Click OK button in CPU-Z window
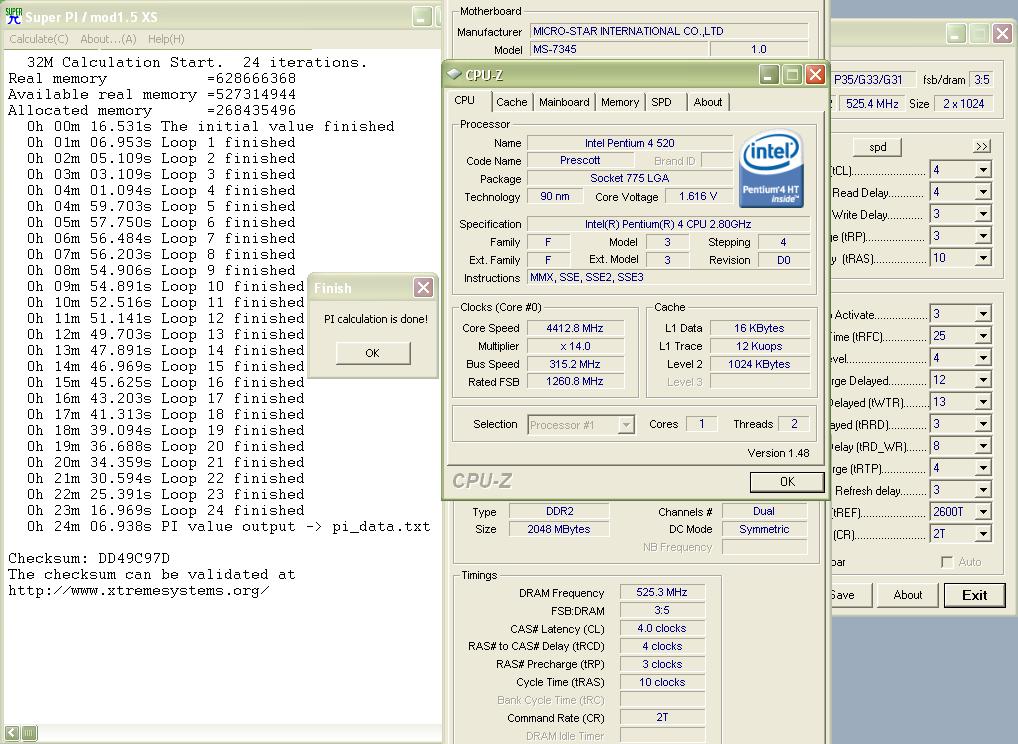The image size is (1018, 744). (787, 482)
